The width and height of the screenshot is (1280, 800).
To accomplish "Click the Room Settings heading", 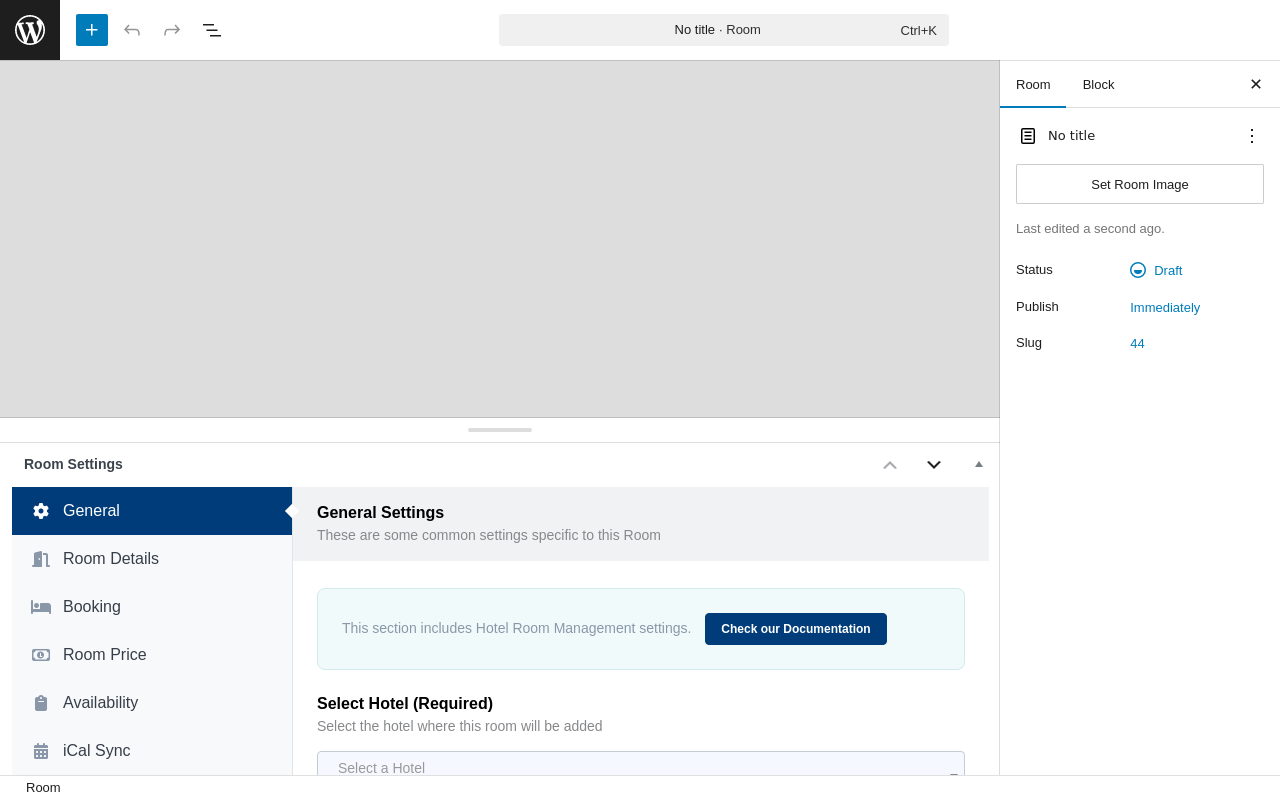I will click(x=73, y=464).
